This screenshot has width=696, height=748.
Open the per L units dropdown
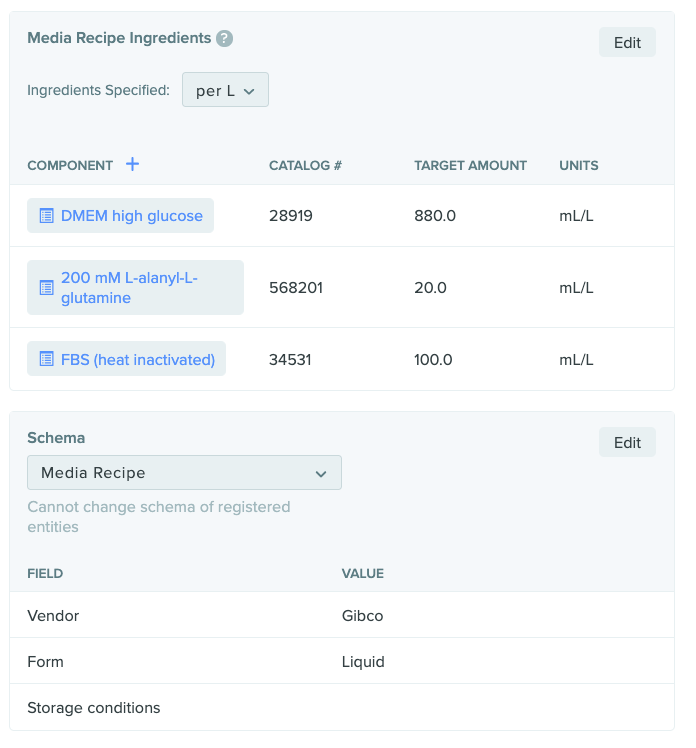[x=225, y=90]
